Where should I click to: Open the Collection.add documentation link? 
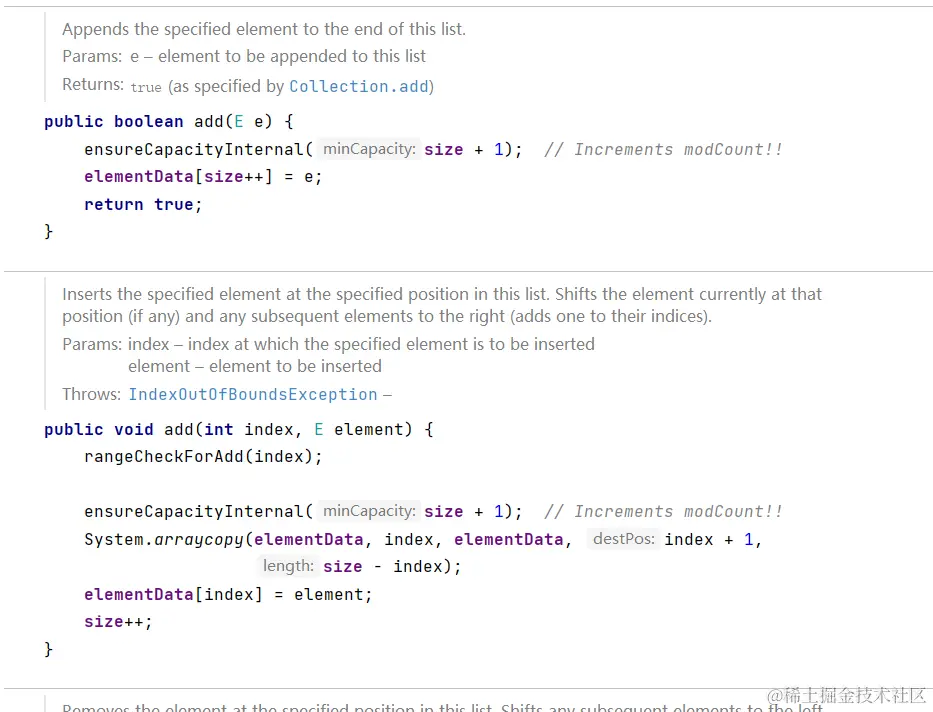point(360,87)
